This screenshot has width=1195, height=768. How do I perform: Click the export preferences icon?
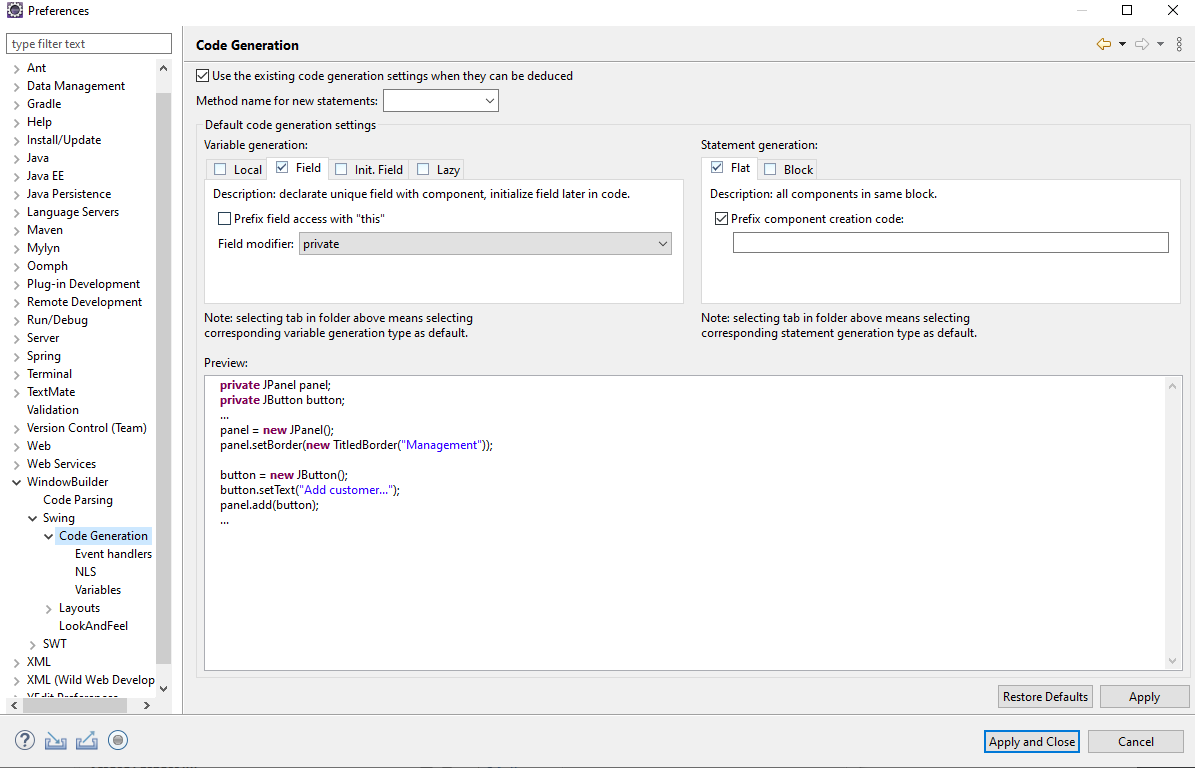click(x=86, y=740)
